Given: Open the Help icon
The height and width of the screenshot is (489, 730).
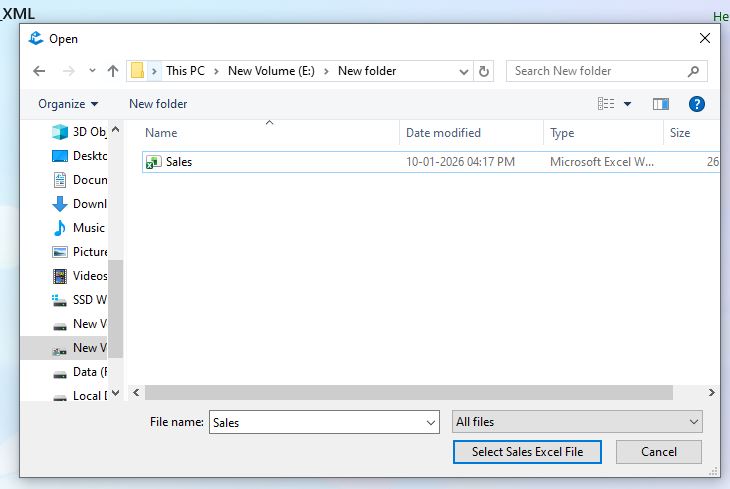Looking at the screenshot, I should click(696, 104).
